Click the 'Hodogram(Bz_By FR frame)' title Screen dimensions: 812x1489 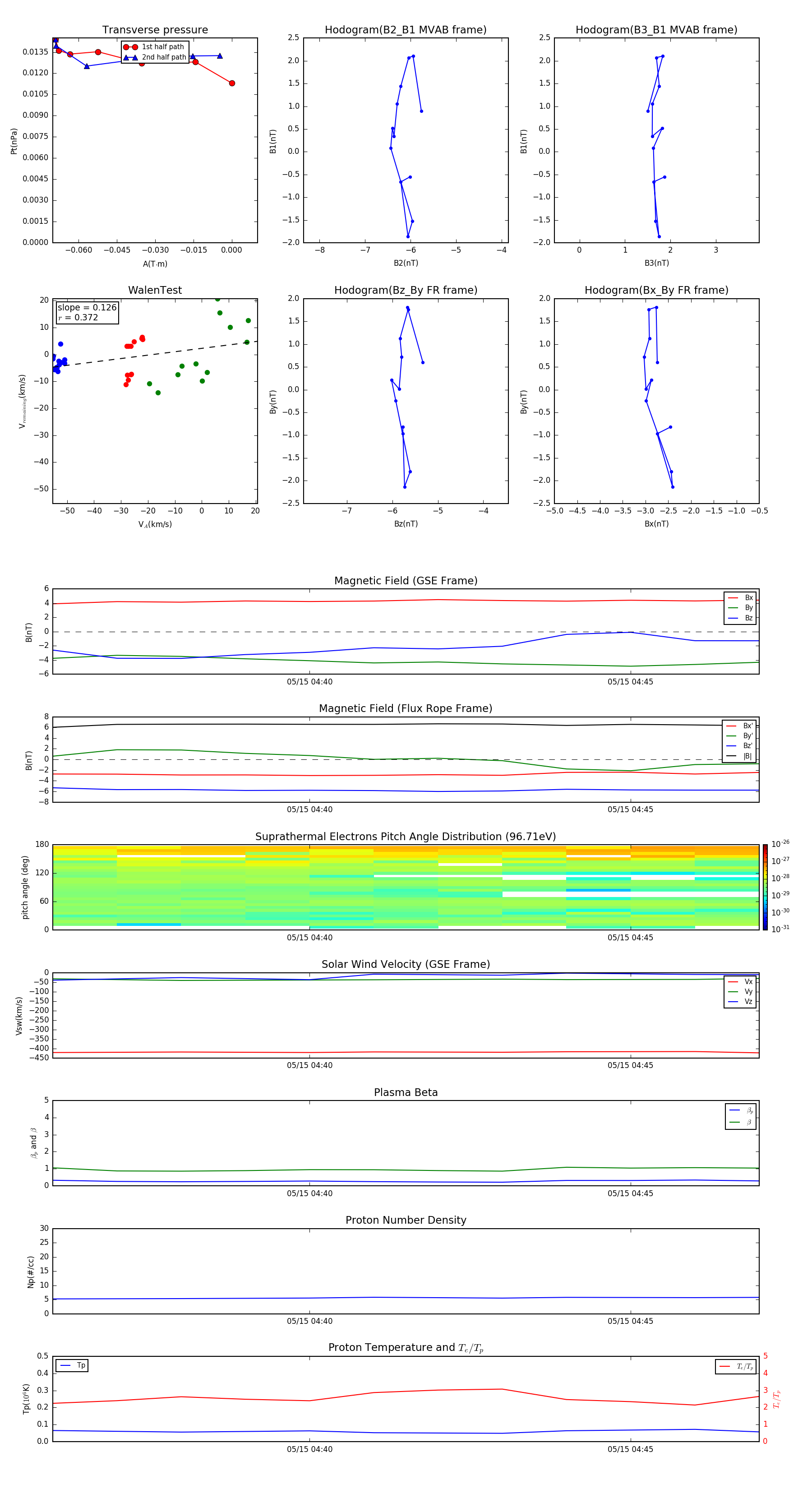(406, 290)
